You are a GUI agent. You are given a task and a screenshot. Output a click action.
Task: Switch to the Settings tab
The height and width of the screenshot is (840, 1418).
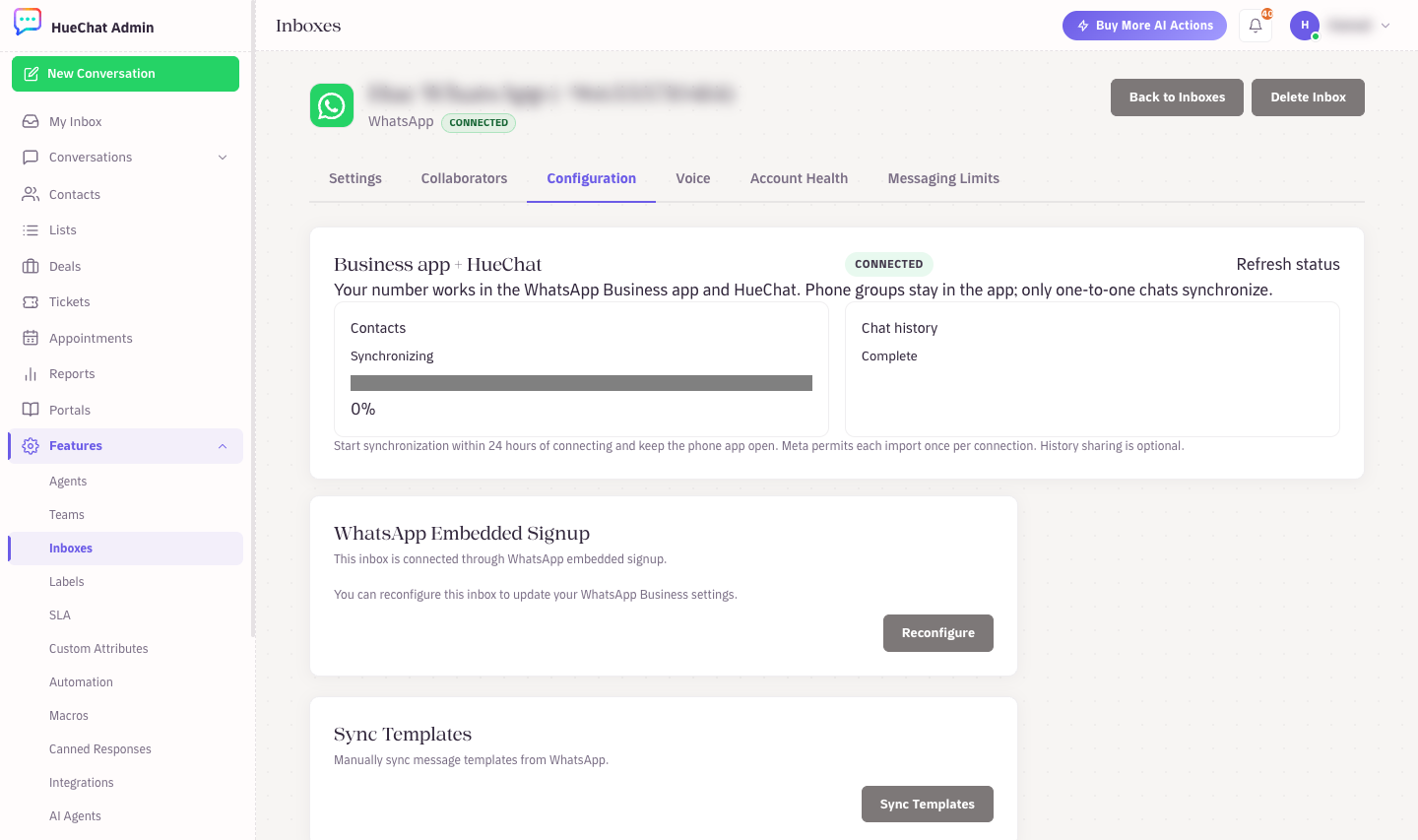[x=355, y=178]
